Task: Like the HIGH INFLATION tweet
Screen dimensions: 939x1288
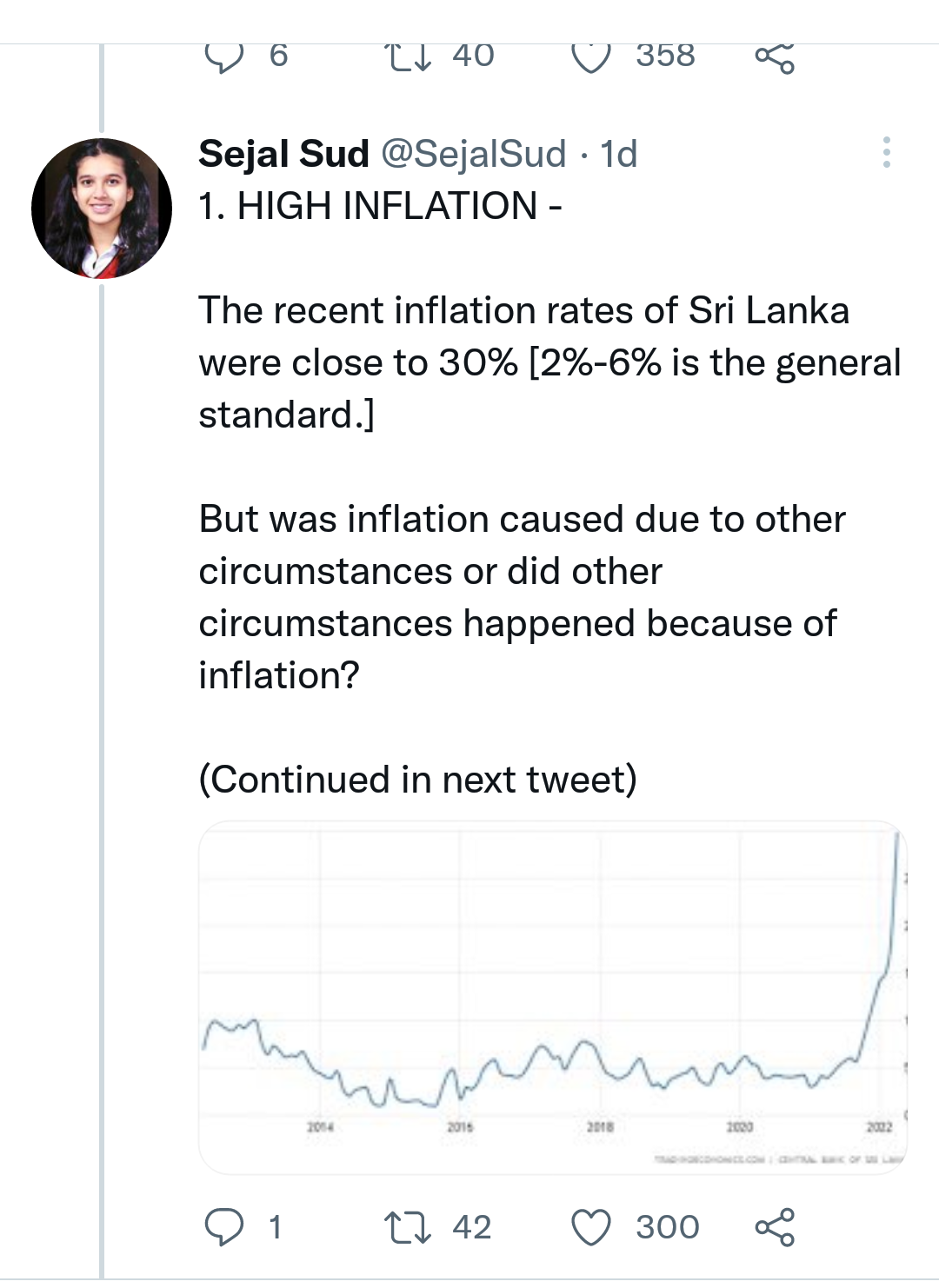Action: click(591, 1227)
